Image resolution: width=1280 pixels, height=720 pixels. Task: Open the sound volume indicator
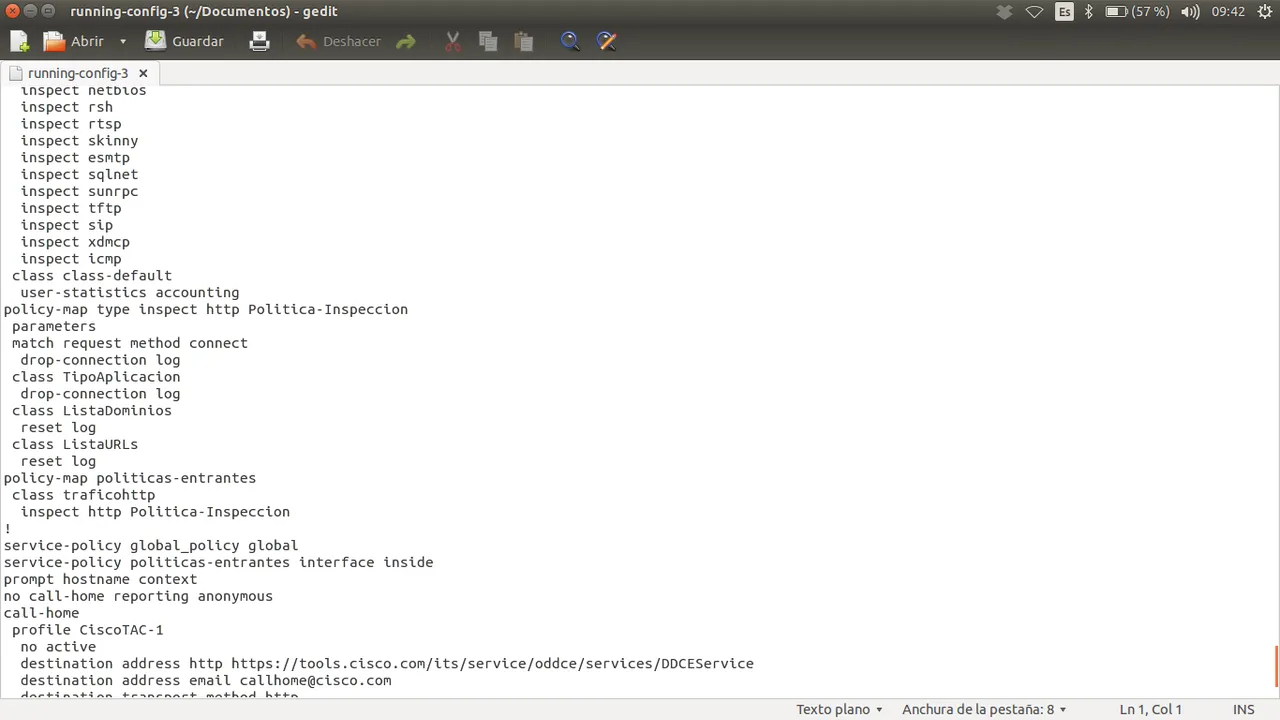pos(1190,12)
